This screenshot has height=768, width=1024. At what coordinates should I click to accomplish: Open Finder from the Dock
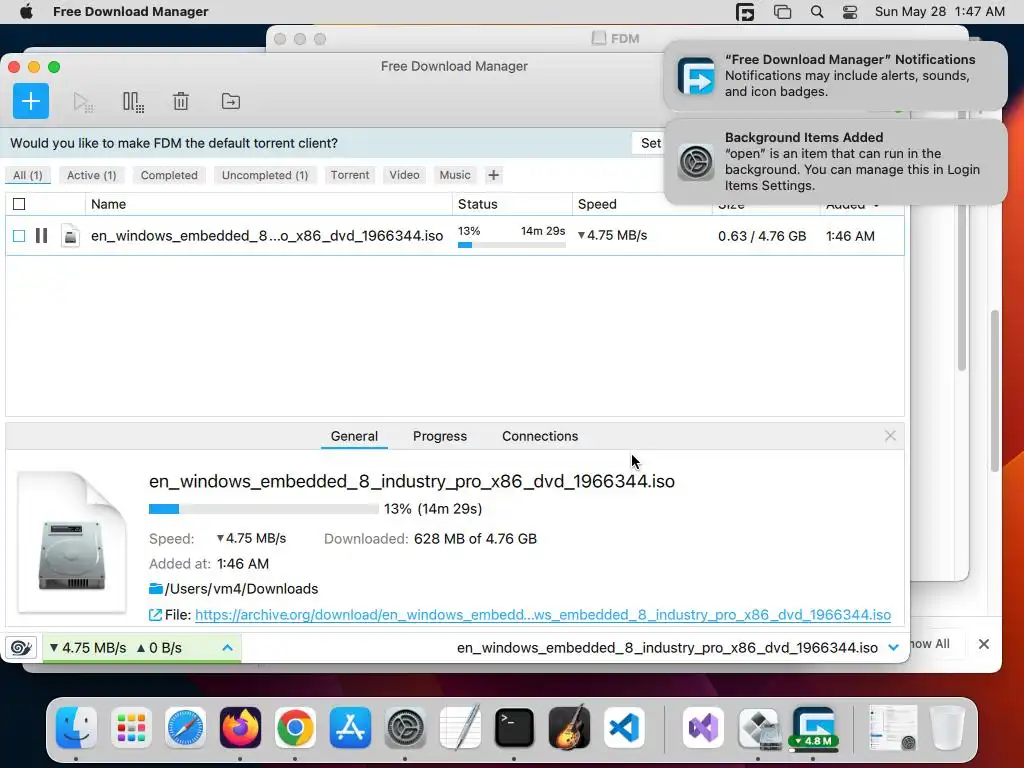76,727
